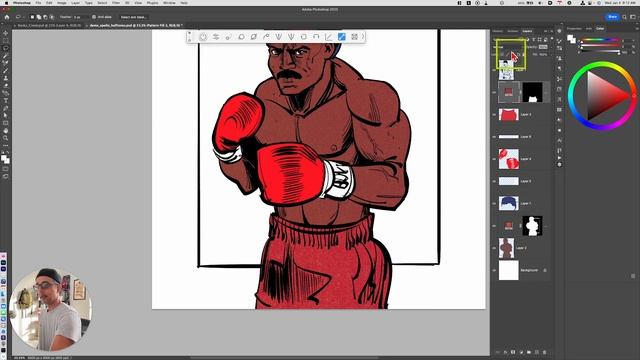The height and width of the screenshot is (360, 640).
Task: Hide the brown body layer
Action: pyautogui.click(x=494, y=248)
